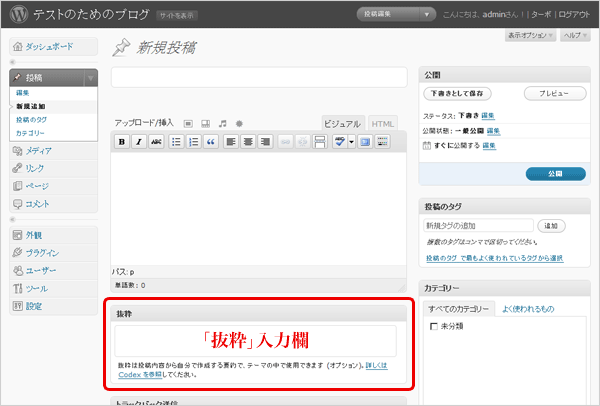Edit 公開状態 via 編集 link
Viewport: 600px width, 406px height.
pos(494,131)
